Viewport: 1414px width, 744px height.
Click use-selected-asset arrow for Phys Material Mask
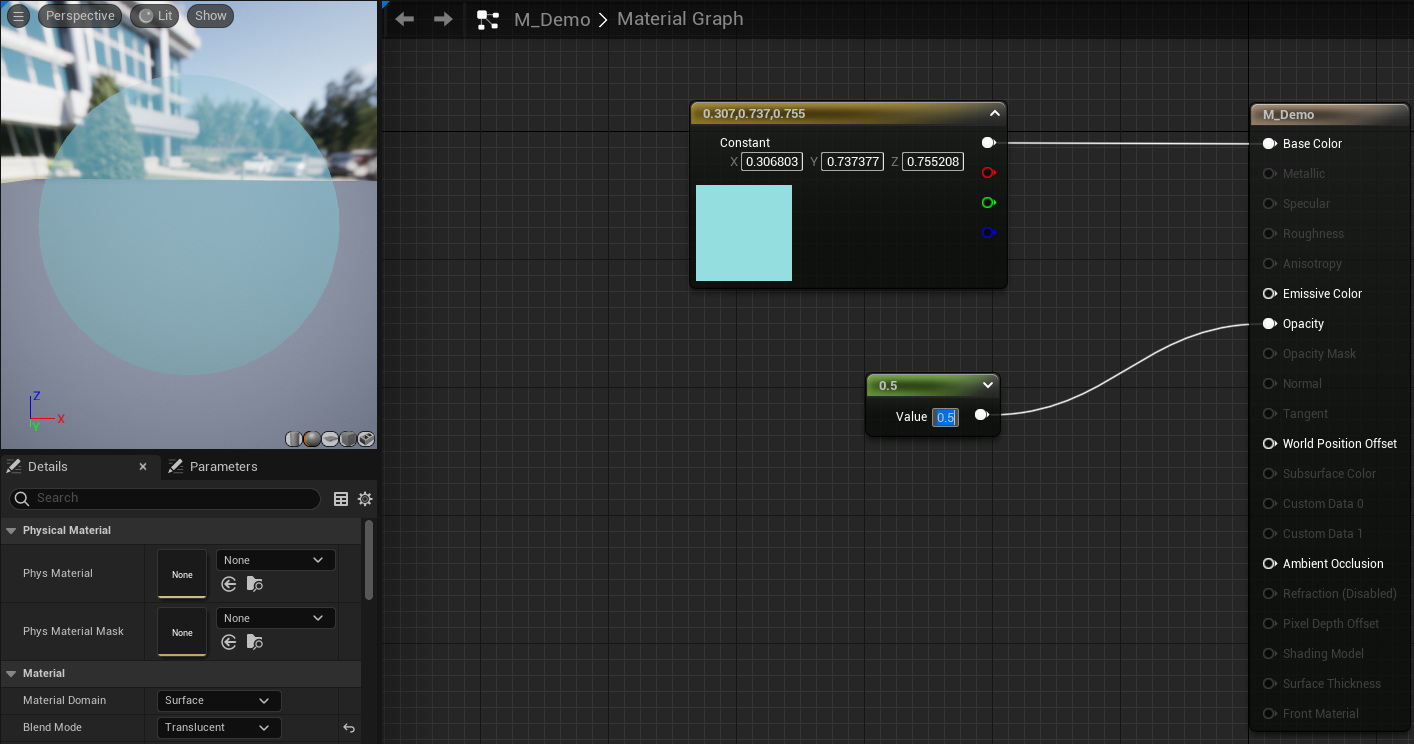tap(229, 642)
